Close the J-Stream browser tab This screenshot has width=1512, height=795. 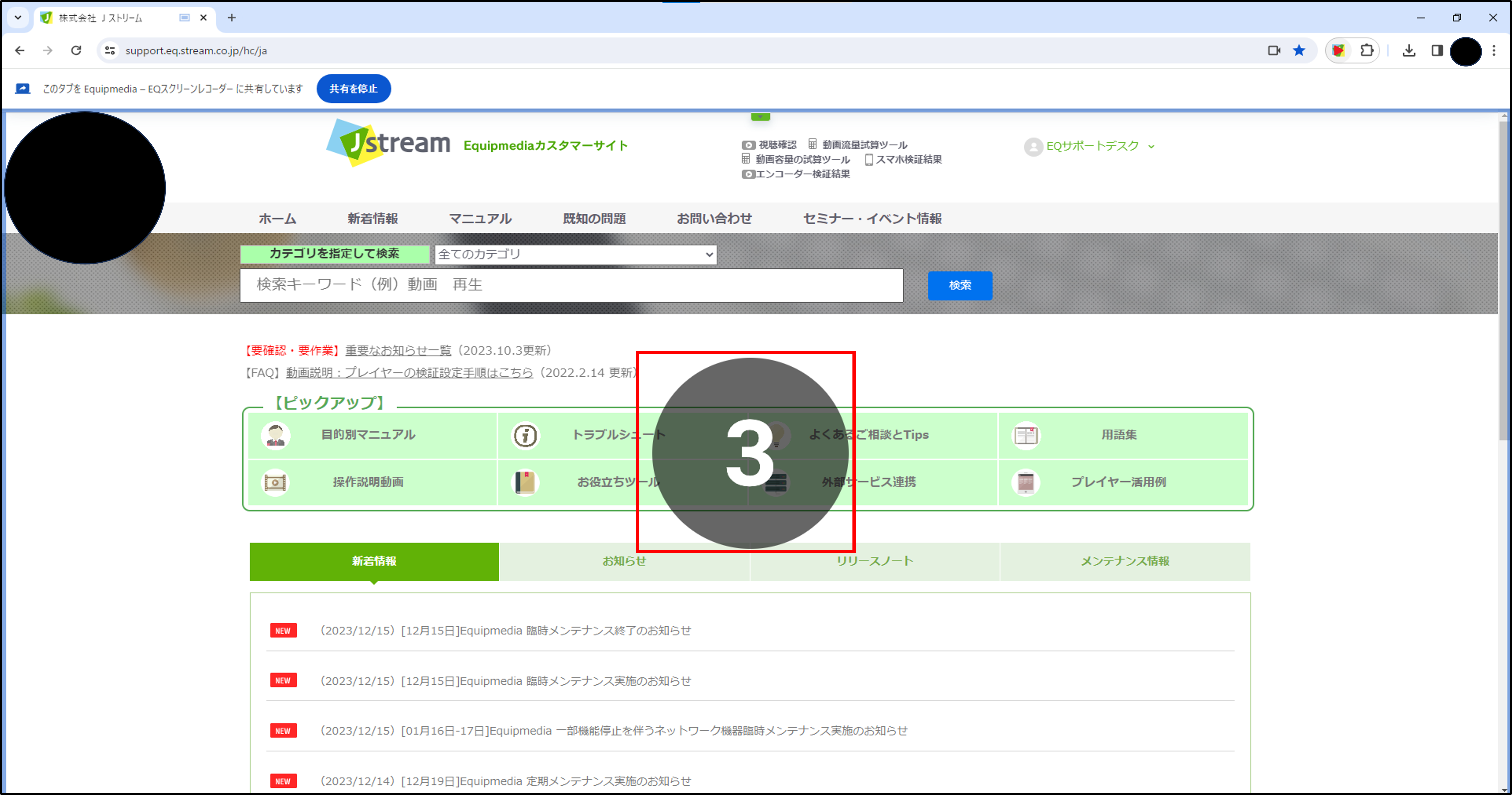tap(203, 18)
